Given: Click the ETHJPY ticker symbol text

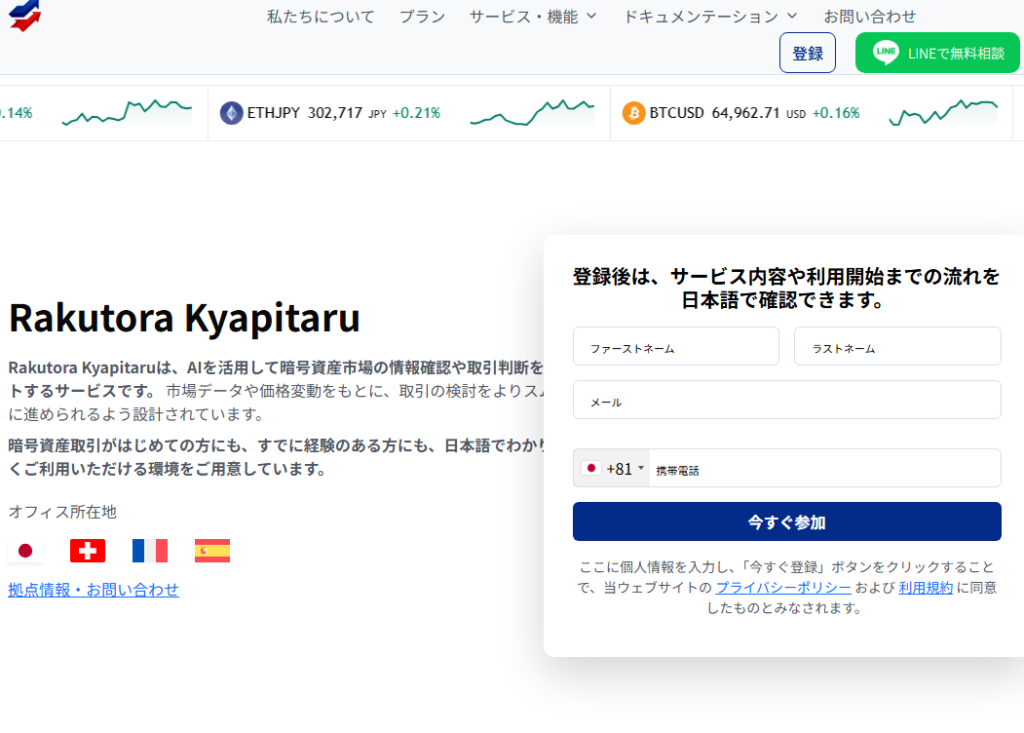Looking at the screenshot, I should click(x=274, y=113).
